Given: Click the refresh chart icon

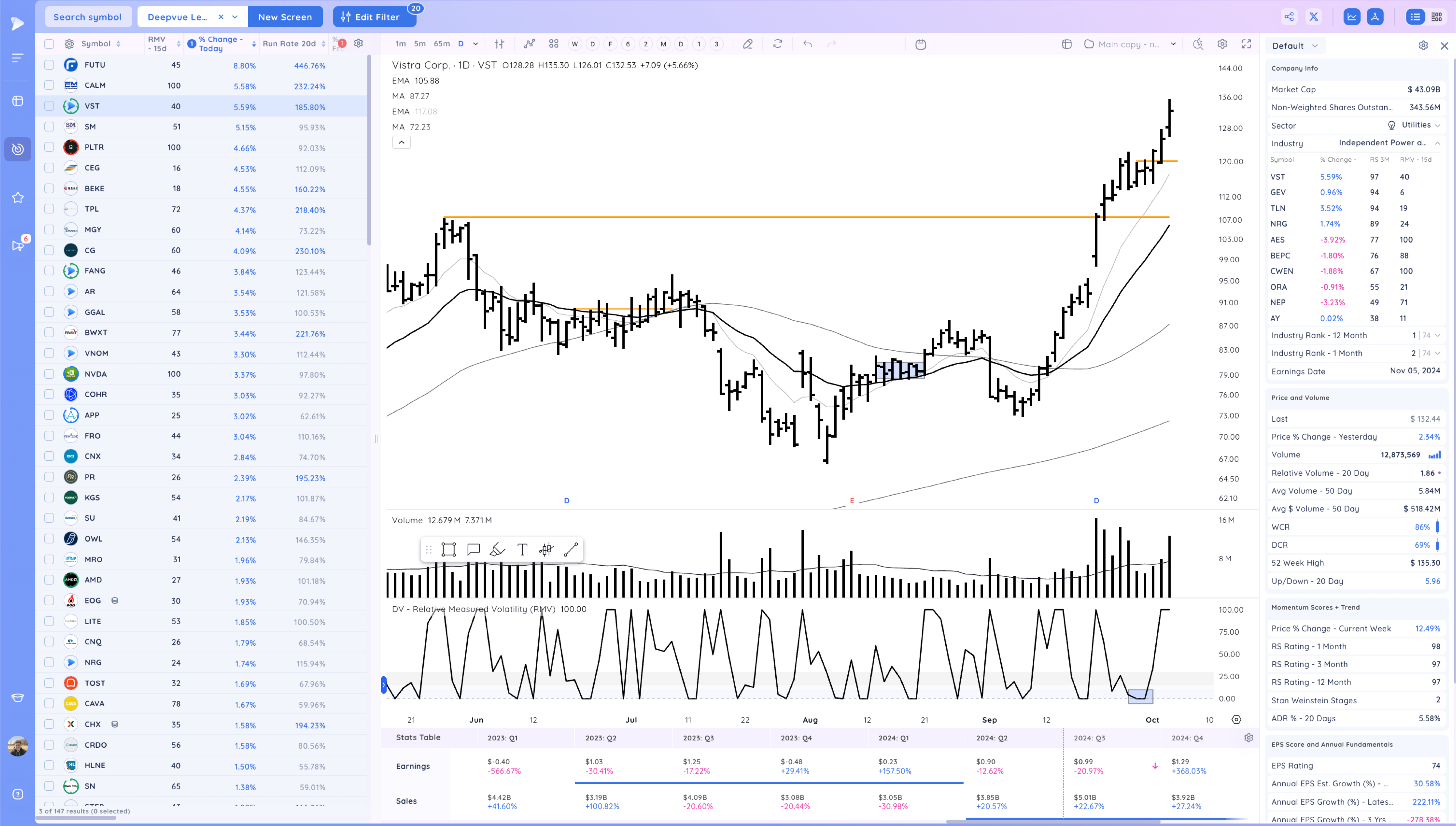Looking at the screenshot, I should pos(778,44).
